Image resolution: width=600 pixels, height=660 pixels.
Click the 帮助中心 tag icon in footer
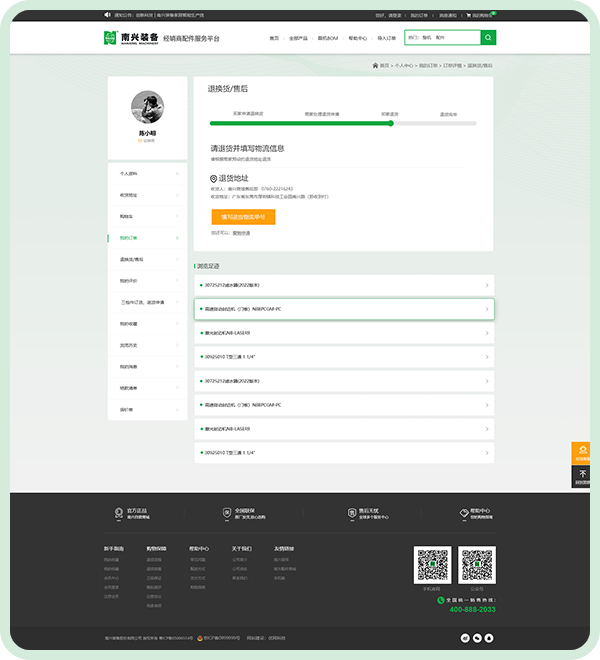tap(463, 512)
